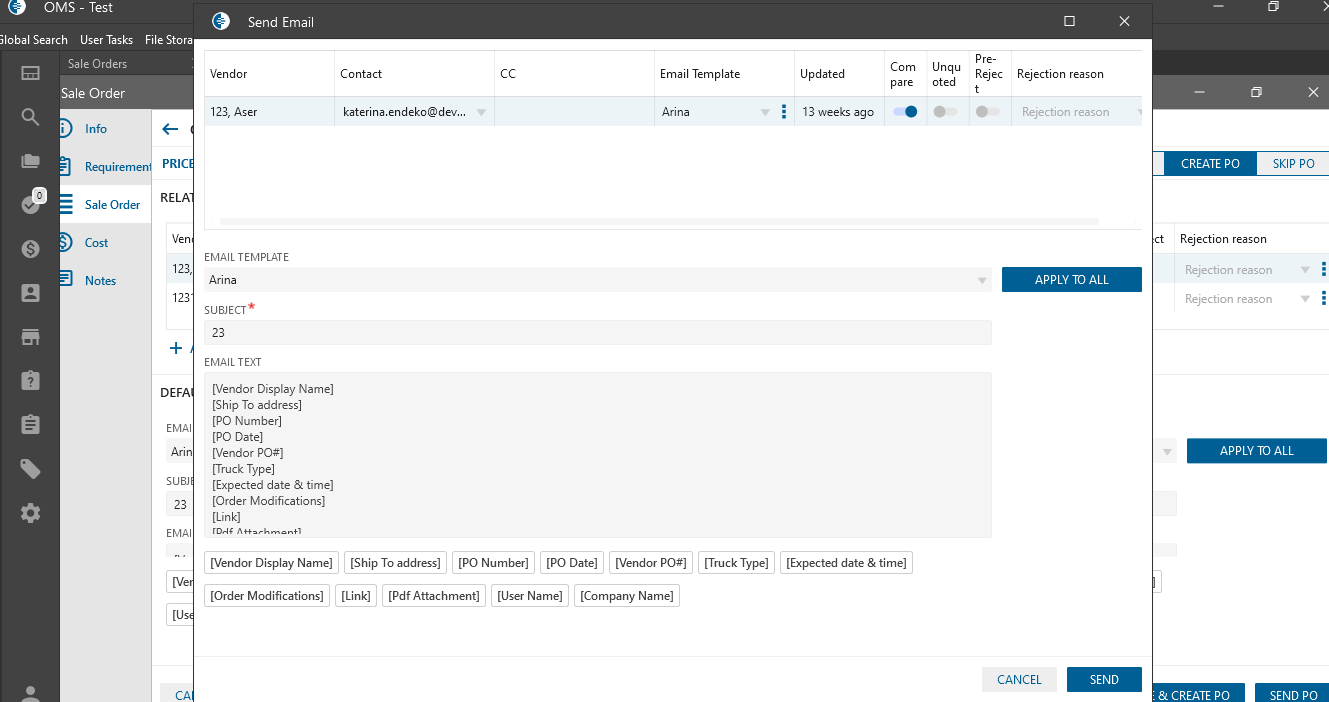Open three-dot menu on first Rejection reason row behind
This screenshot has height=702, width=1329.
(1323, 269)
